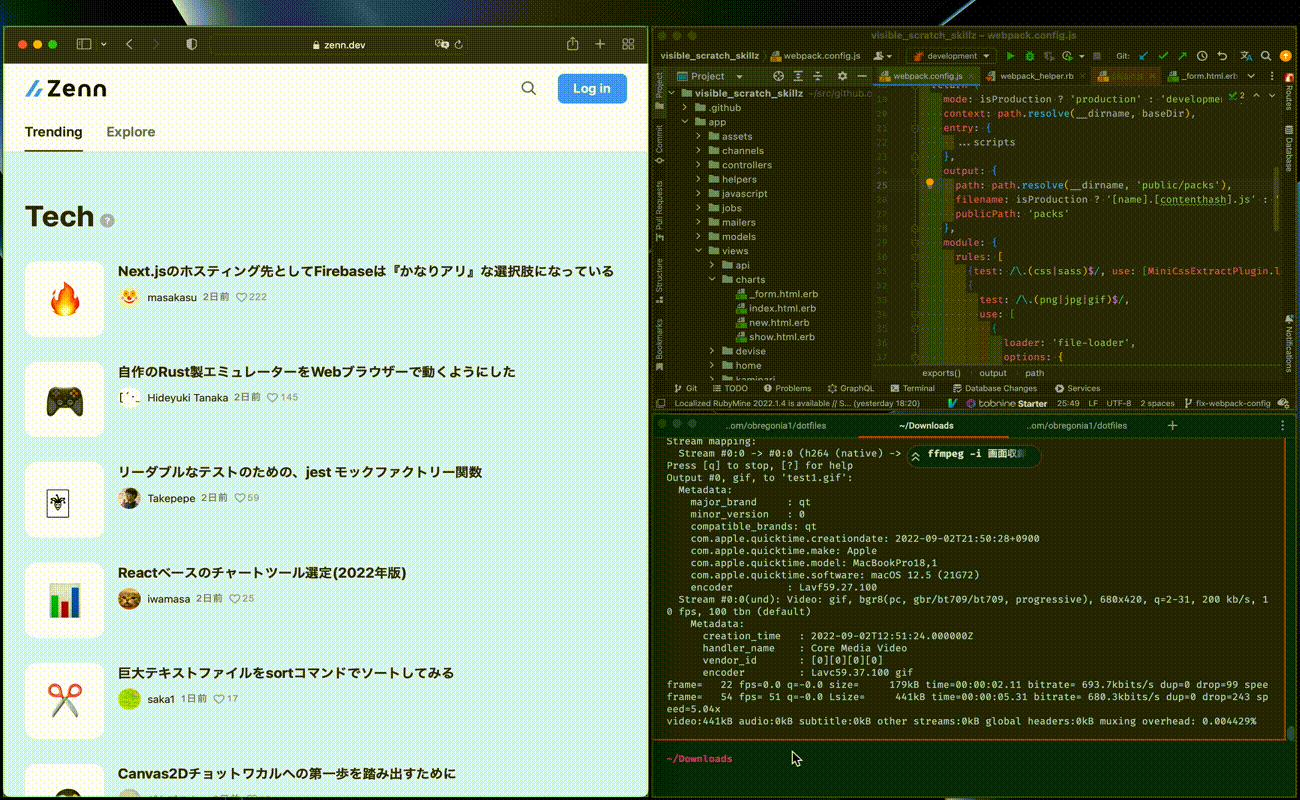
Task: Click the help icon next to Tech
Action: pyautogui.click(x=107, y=220)
